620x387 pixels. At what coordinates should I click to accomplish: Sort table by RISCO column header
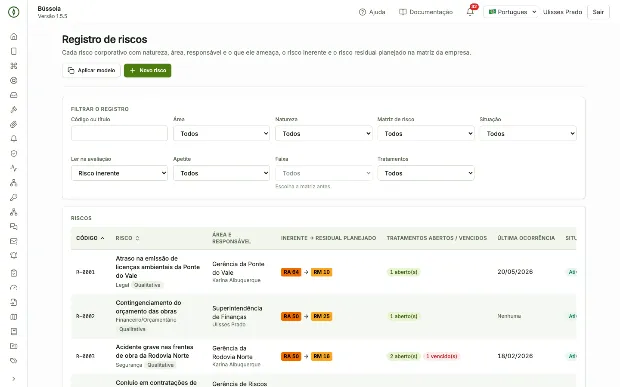[x=127, y=238]
